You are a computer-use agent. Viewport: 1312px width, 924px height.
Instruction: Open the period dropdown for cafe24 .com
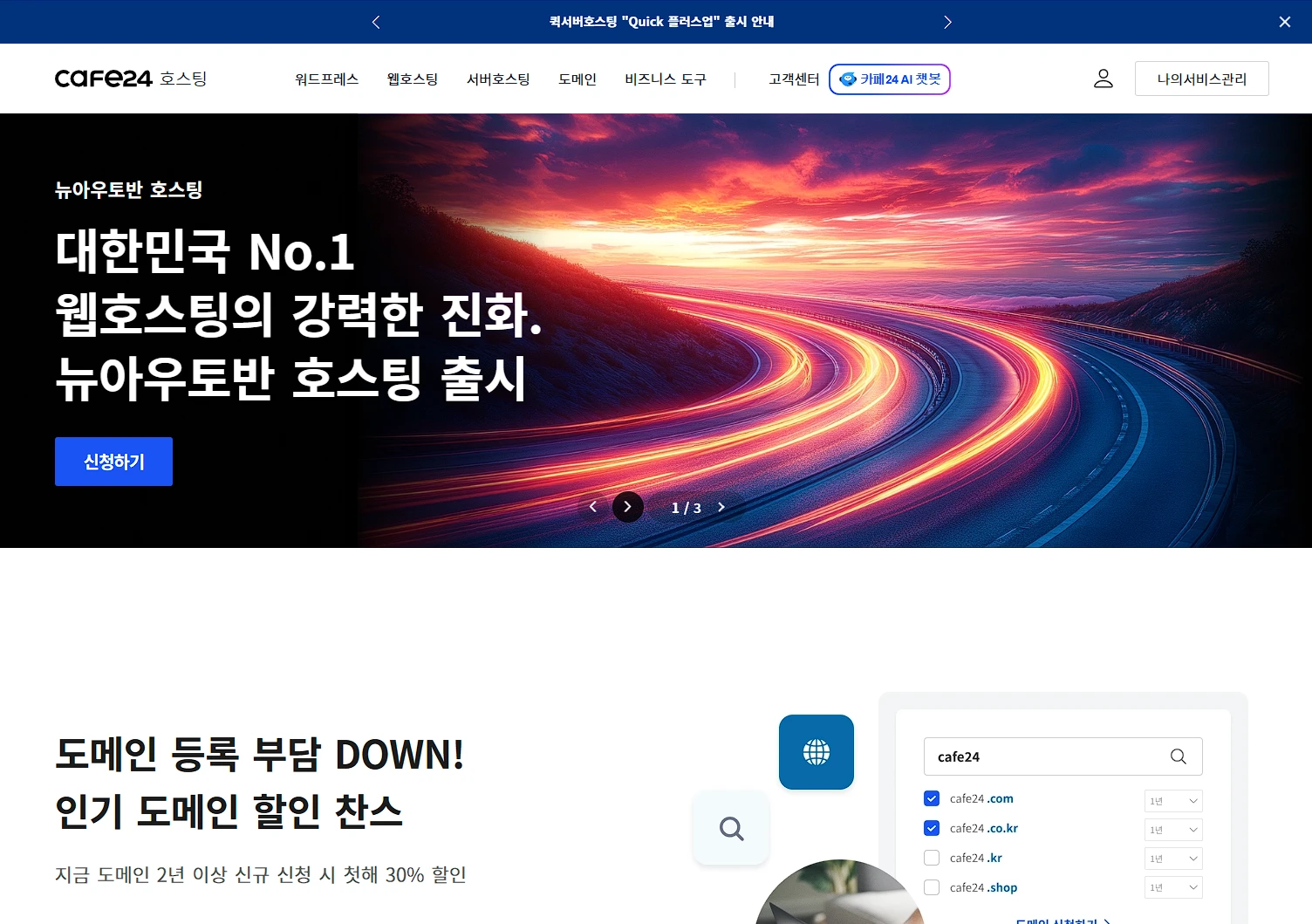click(1173, 800)
